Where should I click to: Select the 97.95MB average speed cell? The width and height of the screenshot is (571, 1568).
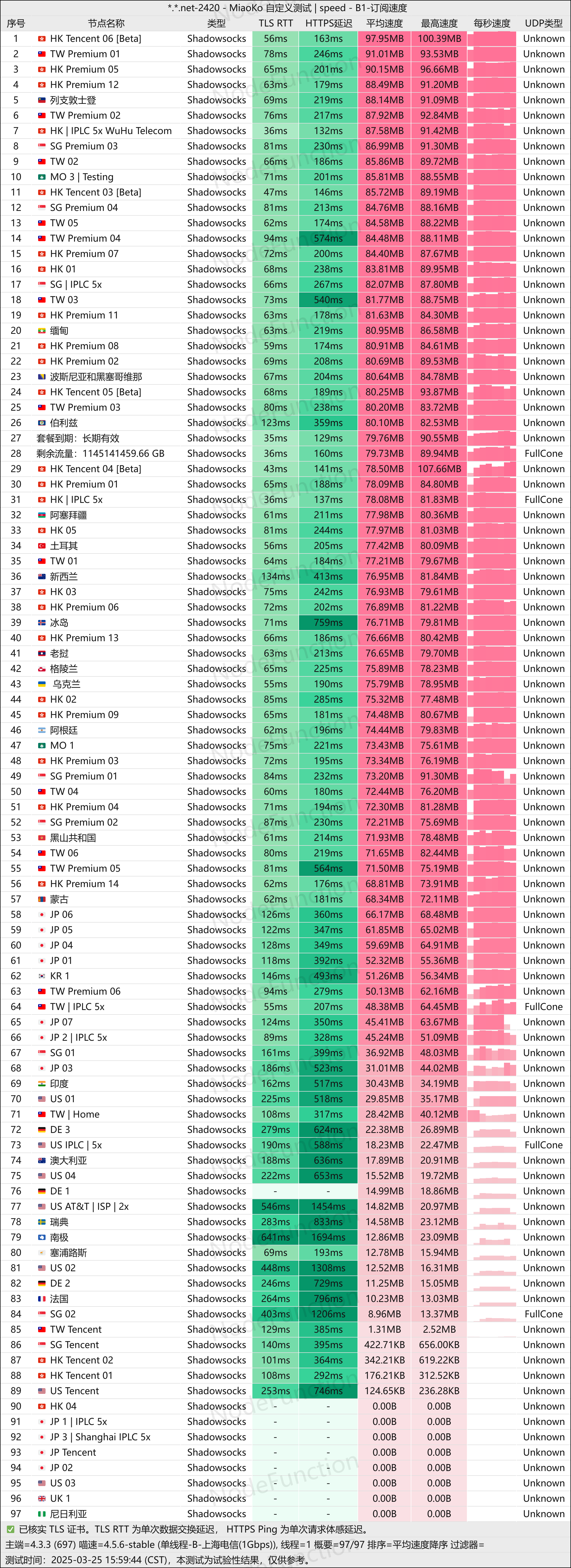coord(384,39)
